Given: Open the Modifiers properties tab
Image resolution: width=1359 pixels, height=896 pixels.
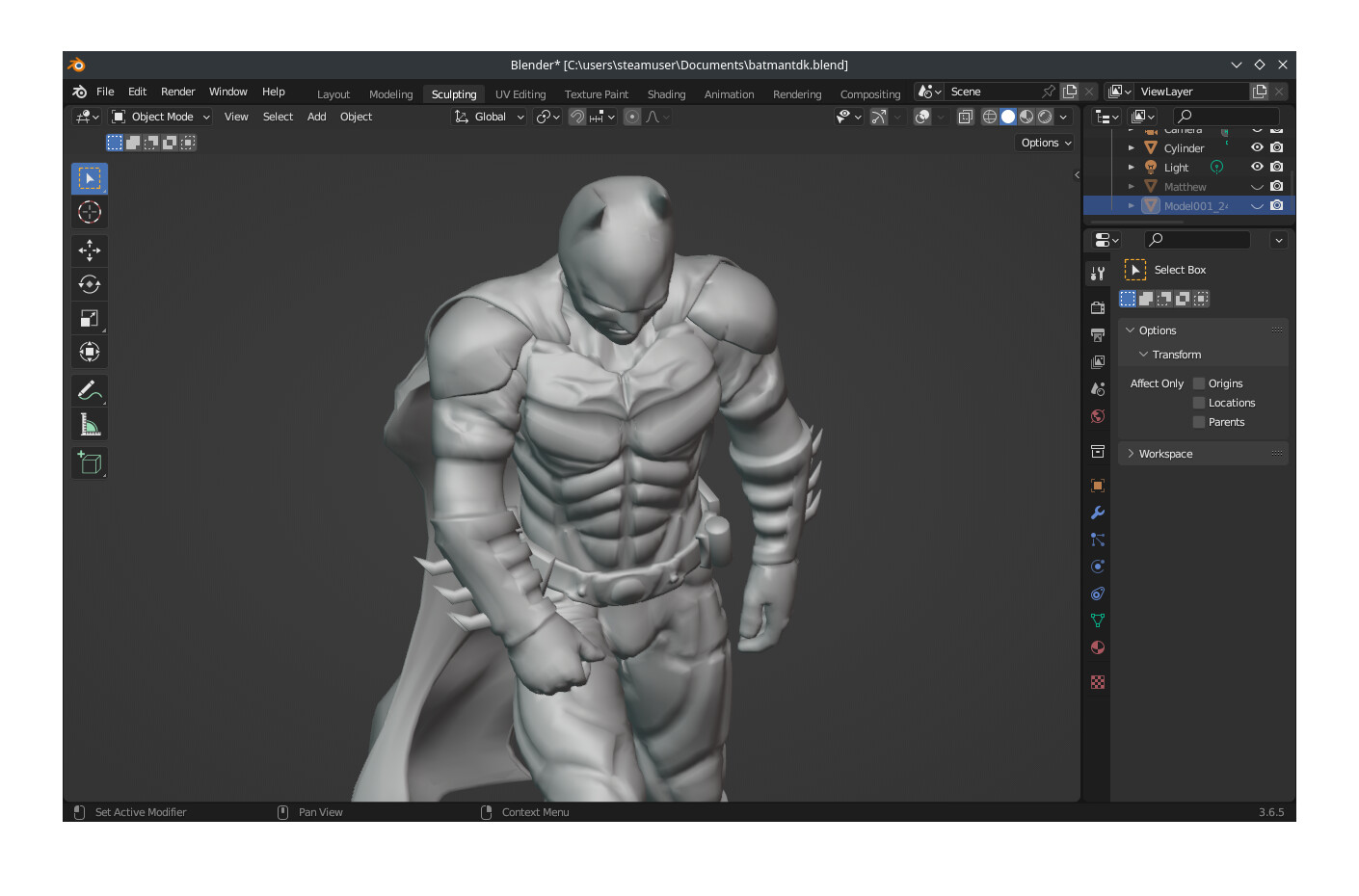Looking at the screenshot, I should click(x=1097, y=513).
